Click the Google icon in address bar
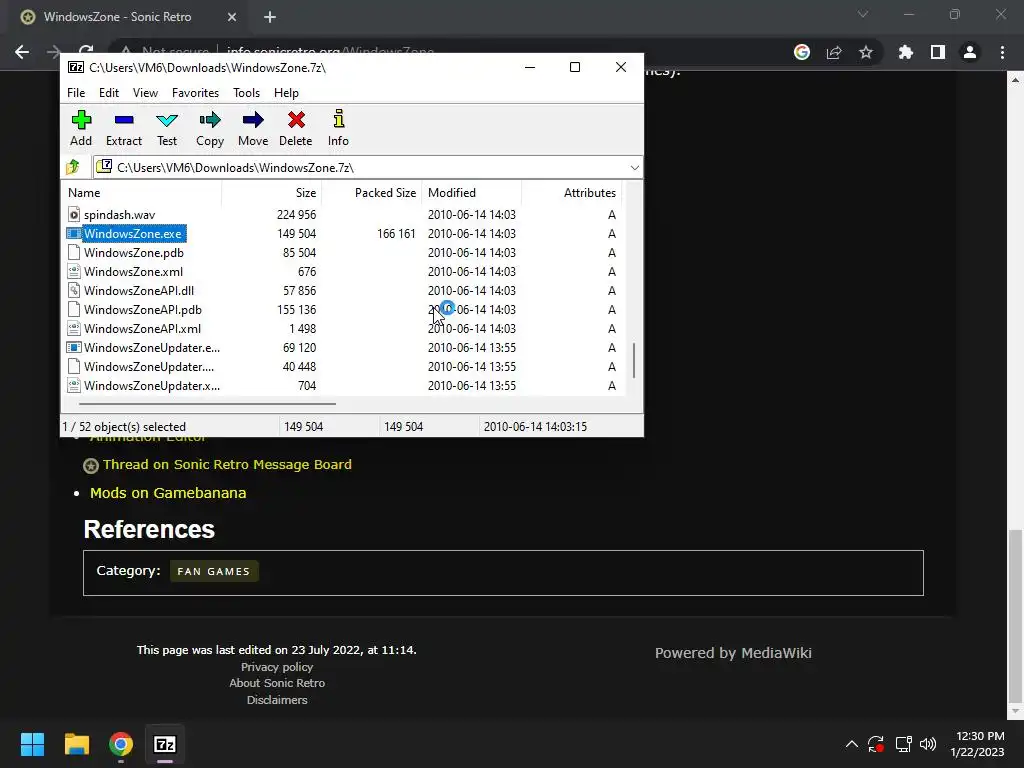 click(x=802, y=52)
